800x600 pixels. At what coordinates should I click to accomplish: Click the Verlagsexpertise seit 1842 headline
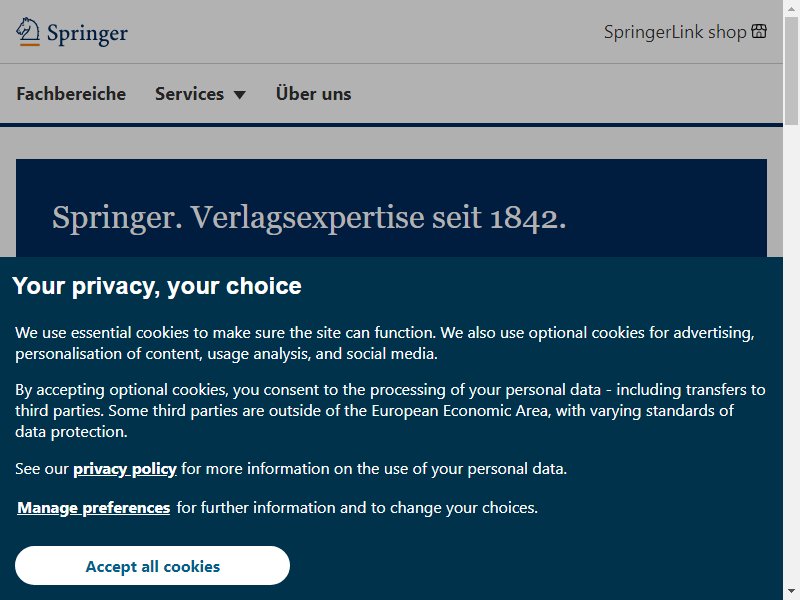pyautogui.click(x=309, y=218)
